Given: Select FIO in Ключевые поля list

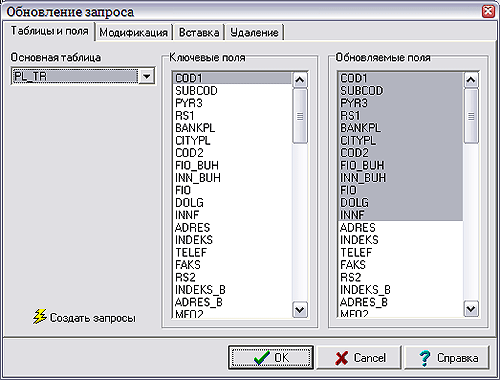Looking at the screenshot, I should pos(233,190).
